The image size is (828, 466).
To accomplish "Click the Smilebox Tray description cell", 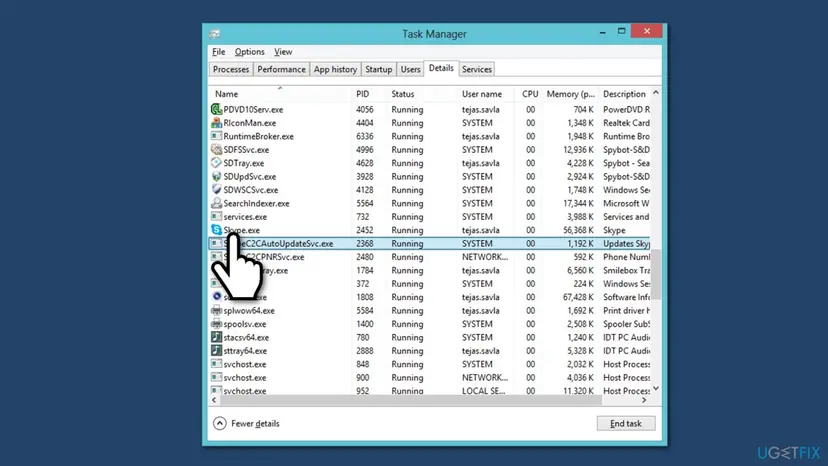I will [626, 271].
